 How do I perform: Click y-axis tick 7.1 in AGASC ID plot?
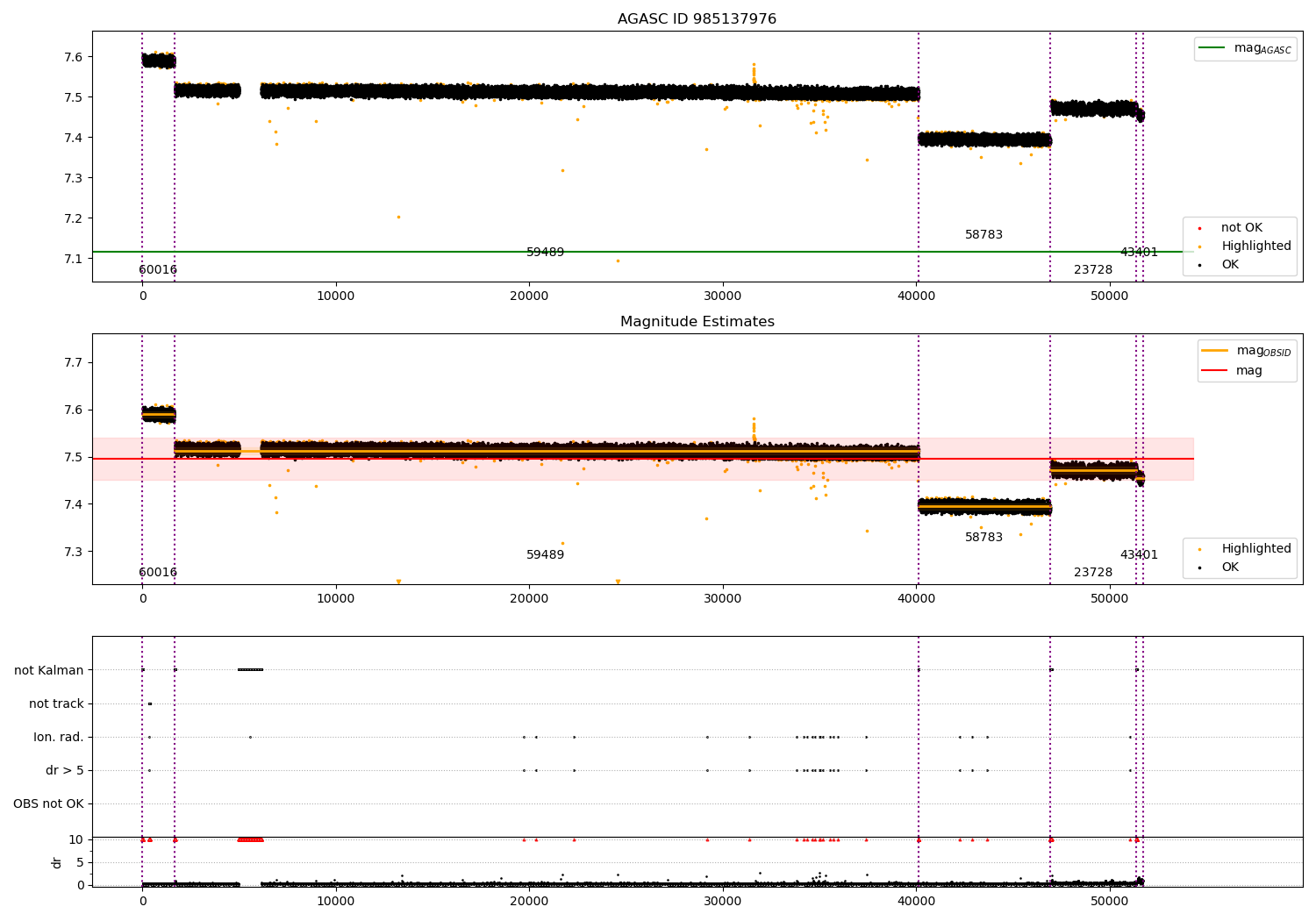tap(73, 259)
